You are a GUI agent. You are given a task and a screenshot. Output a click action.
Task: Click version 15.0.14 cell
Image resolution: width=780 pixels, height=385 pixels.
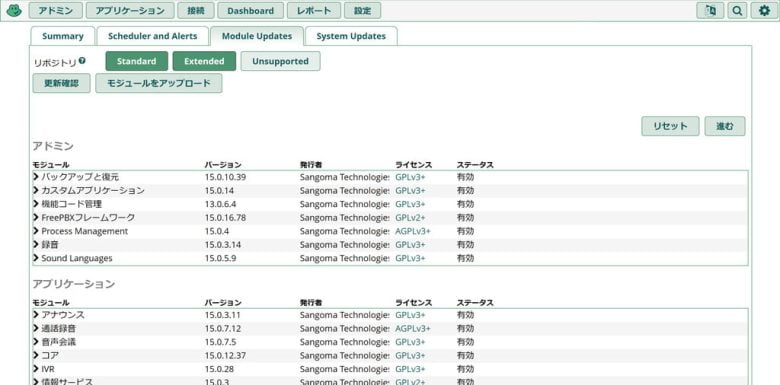[219, 191]
